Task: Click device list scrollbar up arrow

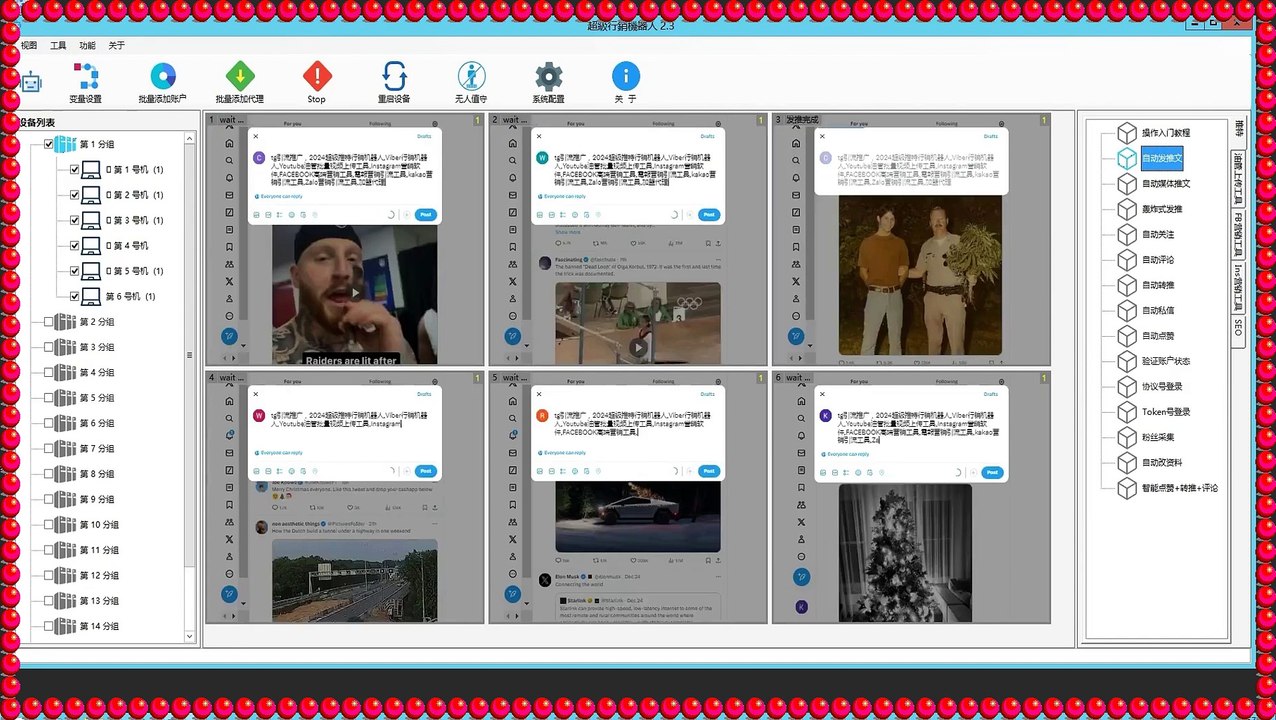Action: click(x=191, y=138)
